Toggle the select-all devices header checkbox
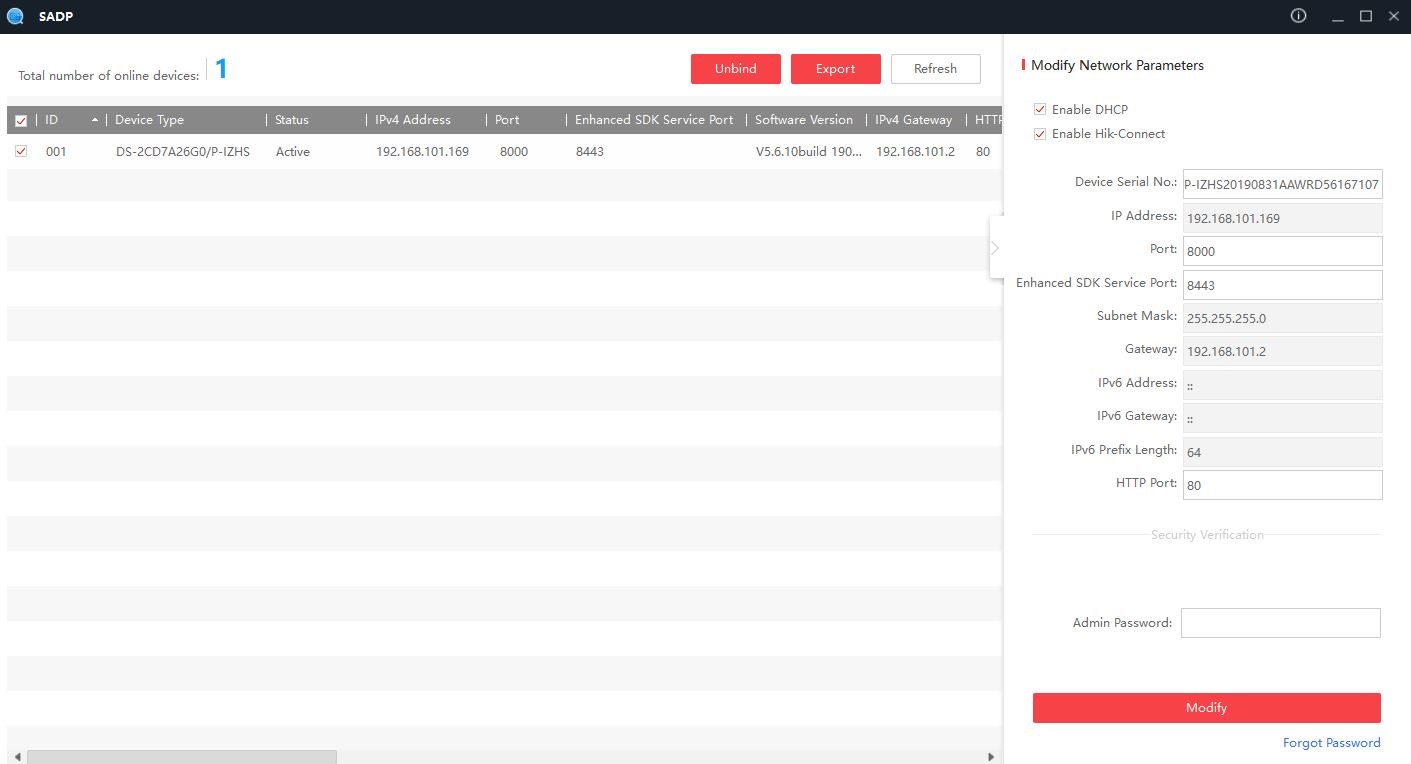Viewport: 1411px width, 764px height. point(21,121)
